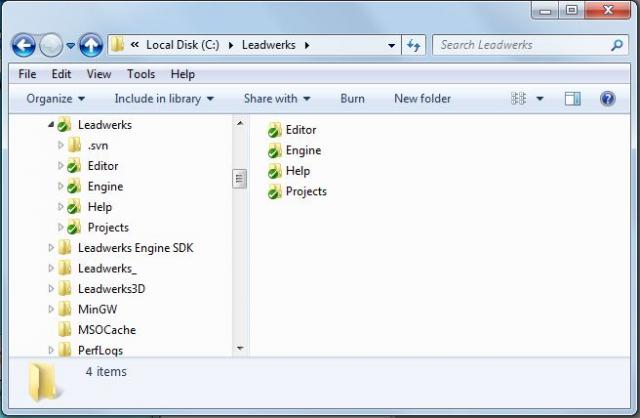Click Engine folder icon in file list
Viewport: 640px width, 418px height.
click(x=274, y=151)
